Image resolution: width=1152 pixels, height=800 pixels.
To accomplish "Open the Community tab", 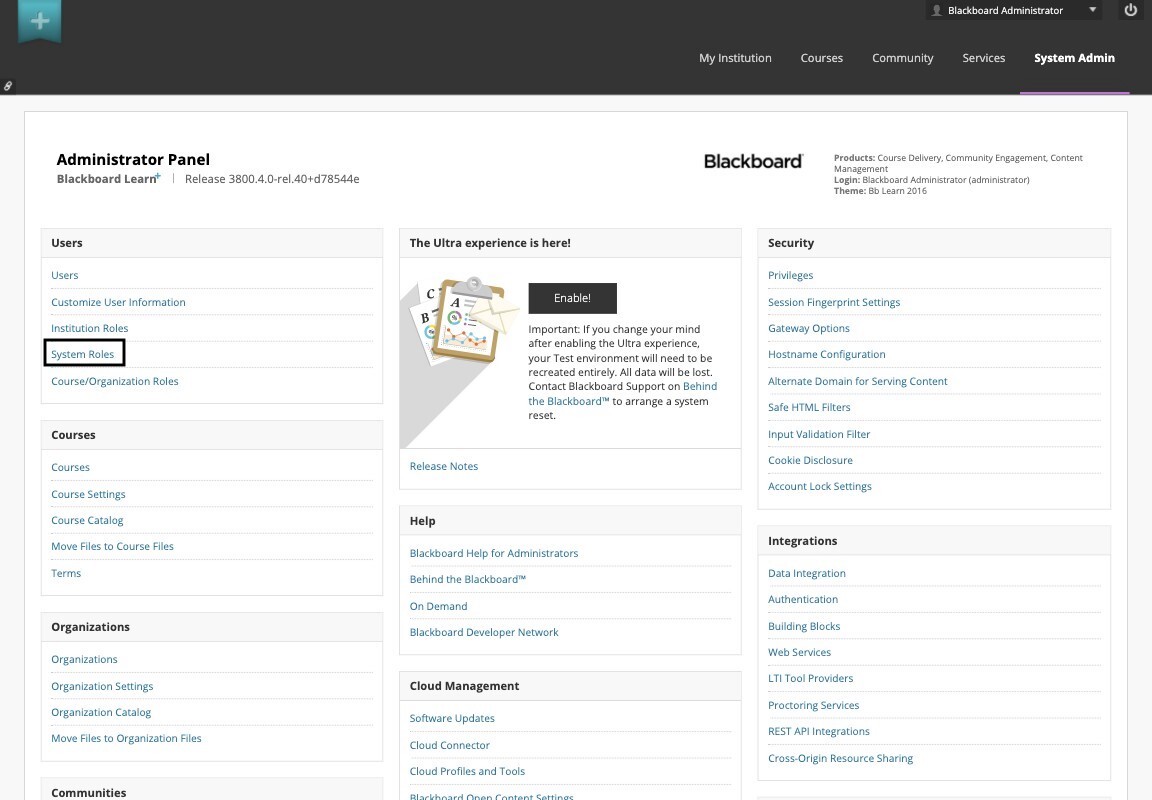I will [902, 58].
